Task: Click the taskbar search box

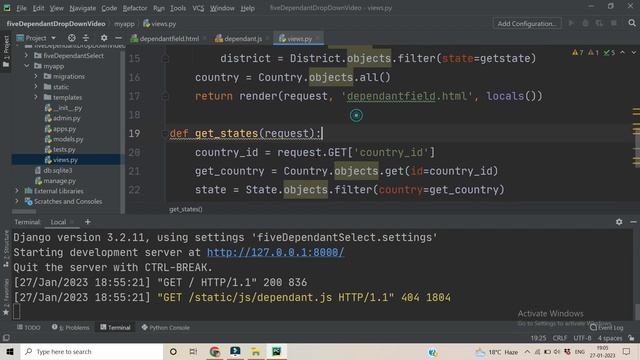Action: (x=92, y=351)
